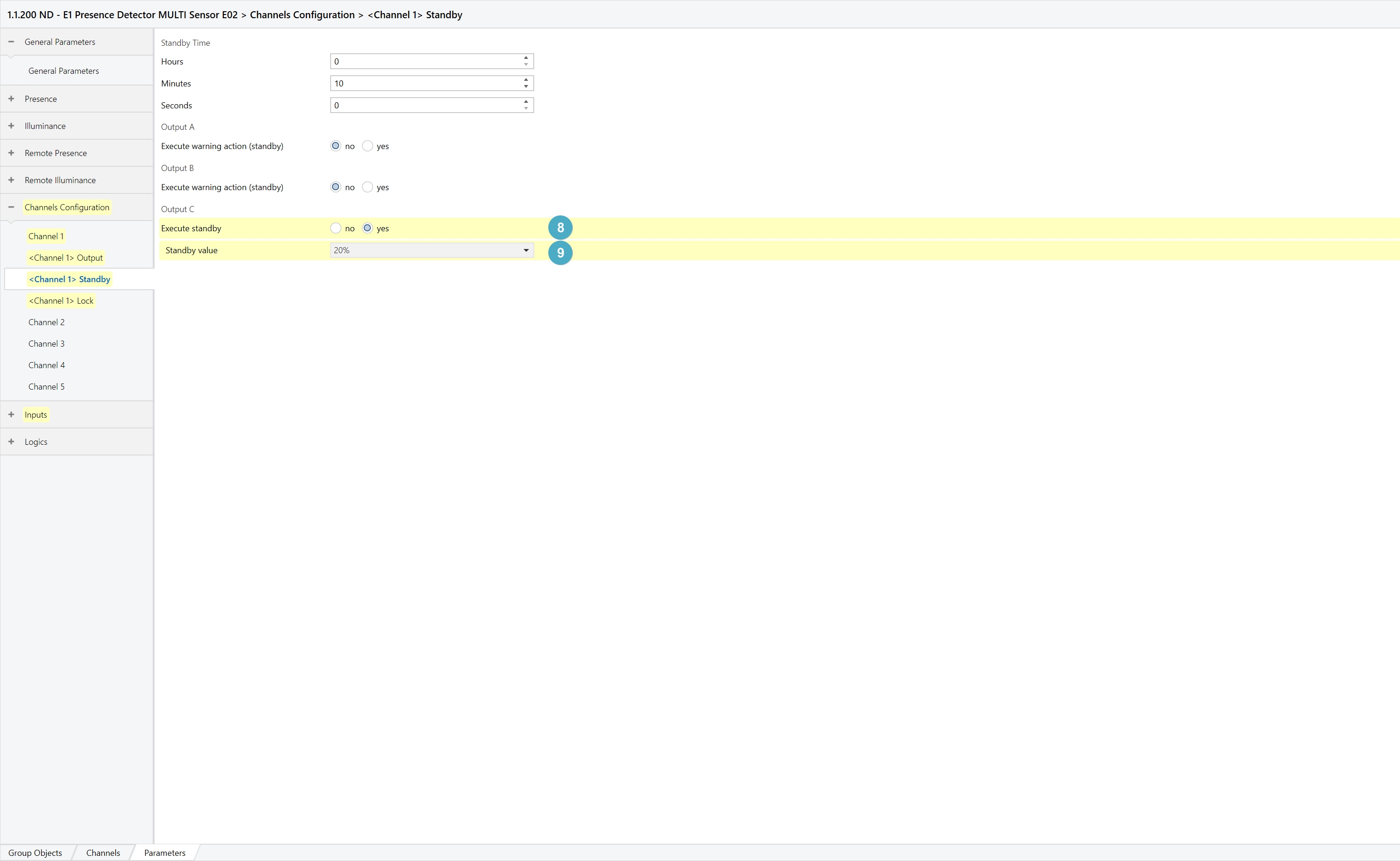Decrease Hours with down arrow
Viewport: 1400px width, 861px height.
coord(526,64)
